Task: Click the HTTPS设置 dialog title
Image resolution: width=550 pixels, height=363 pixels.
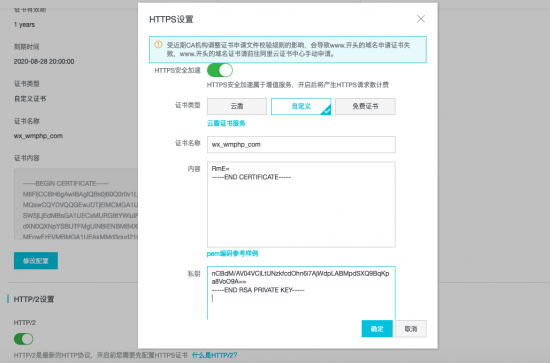Action: coord(171,19)
